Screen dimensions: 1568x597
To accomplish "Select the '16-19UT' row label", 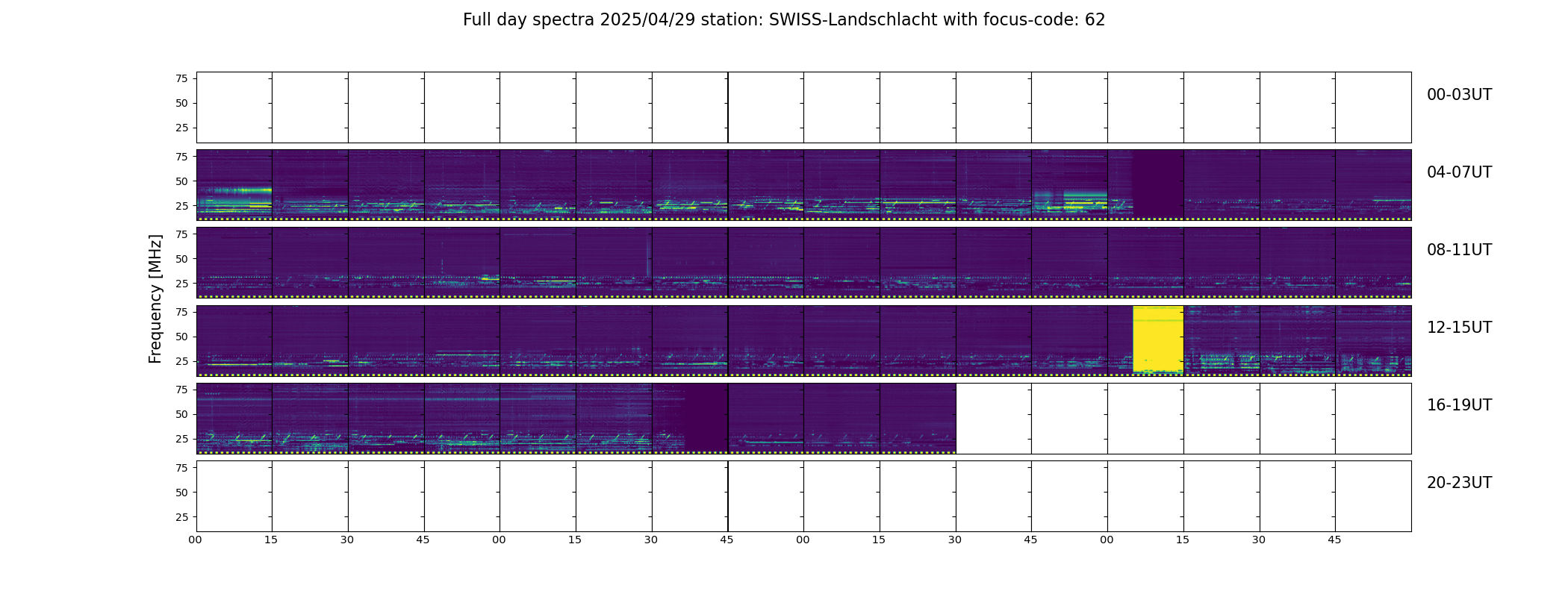I will click(1459, 405).
